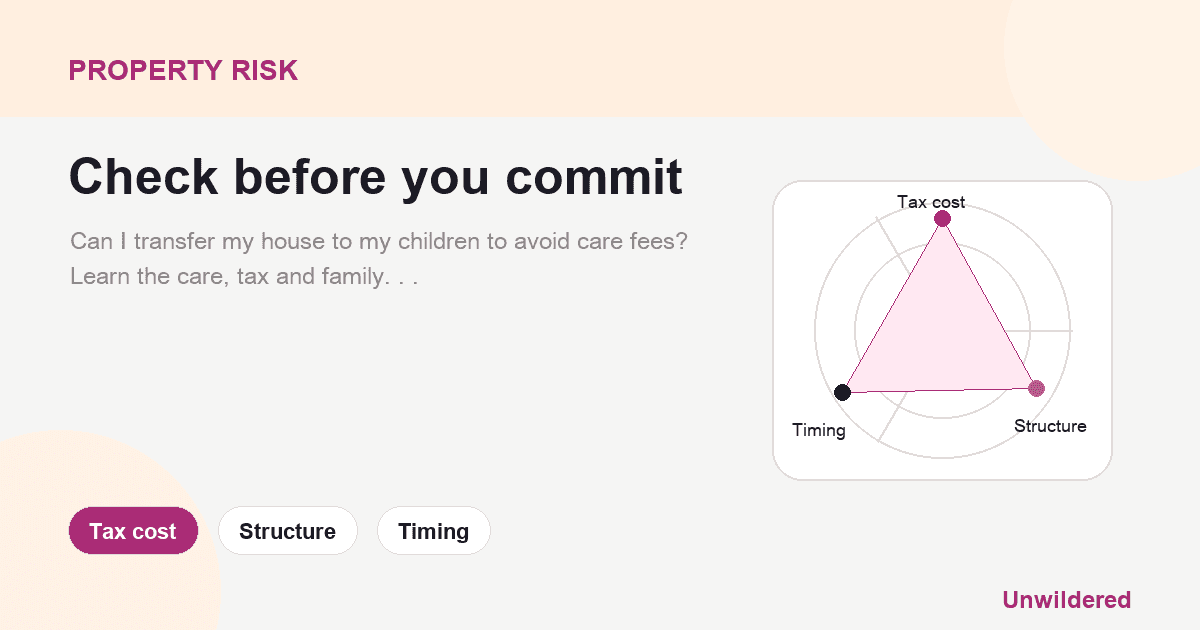The height and width of the screenshot is (630, 1200).
Task: Click the peach circle decoration bottom left
Action: click(100, 530)
